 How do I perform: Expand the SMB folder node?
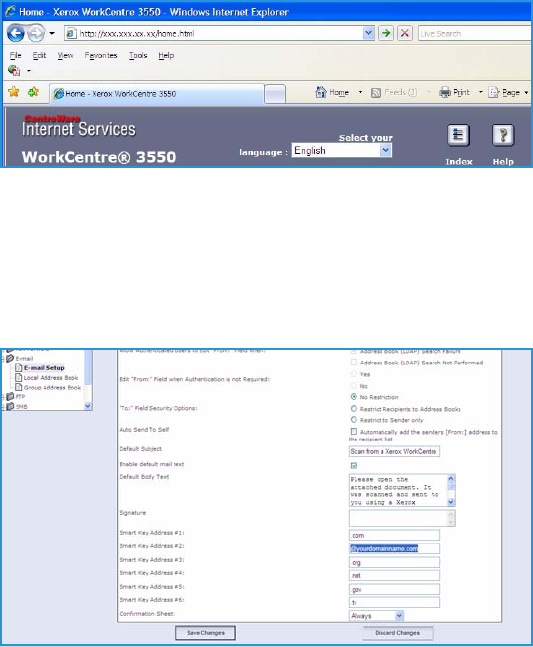click(x=3, y=406)
